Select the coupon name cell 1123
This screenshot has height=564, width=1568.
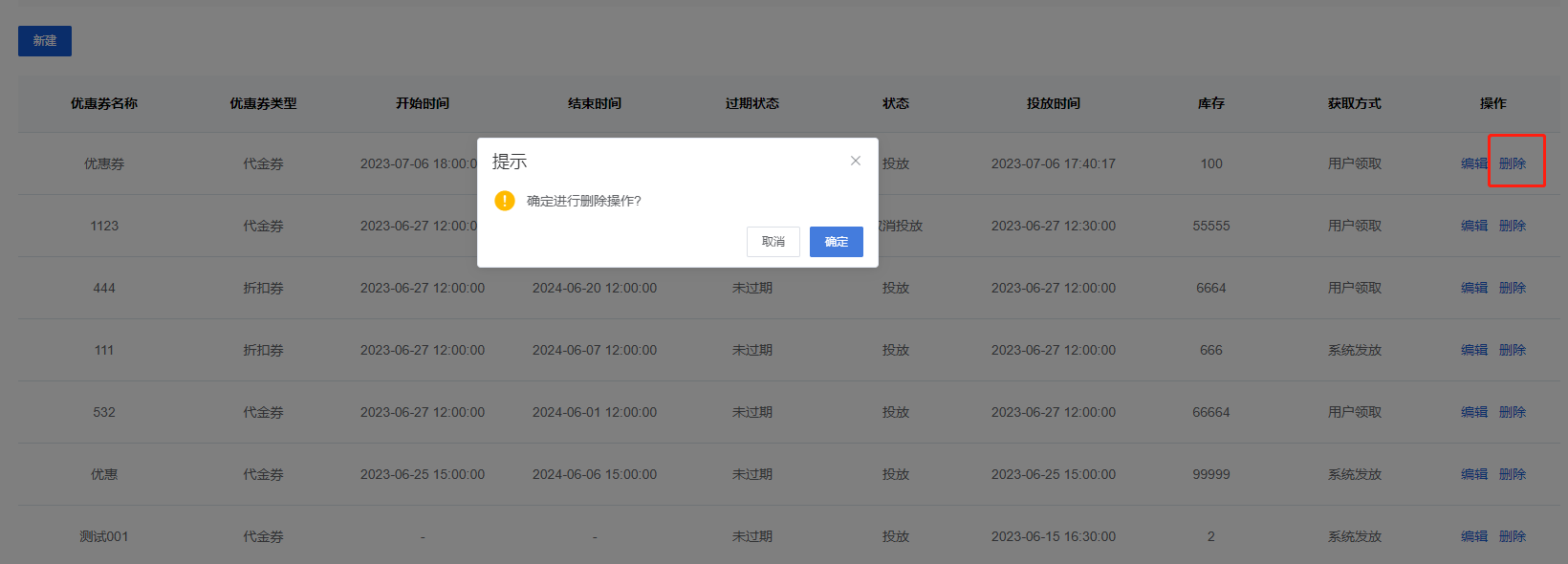click(x=104, y=226)
